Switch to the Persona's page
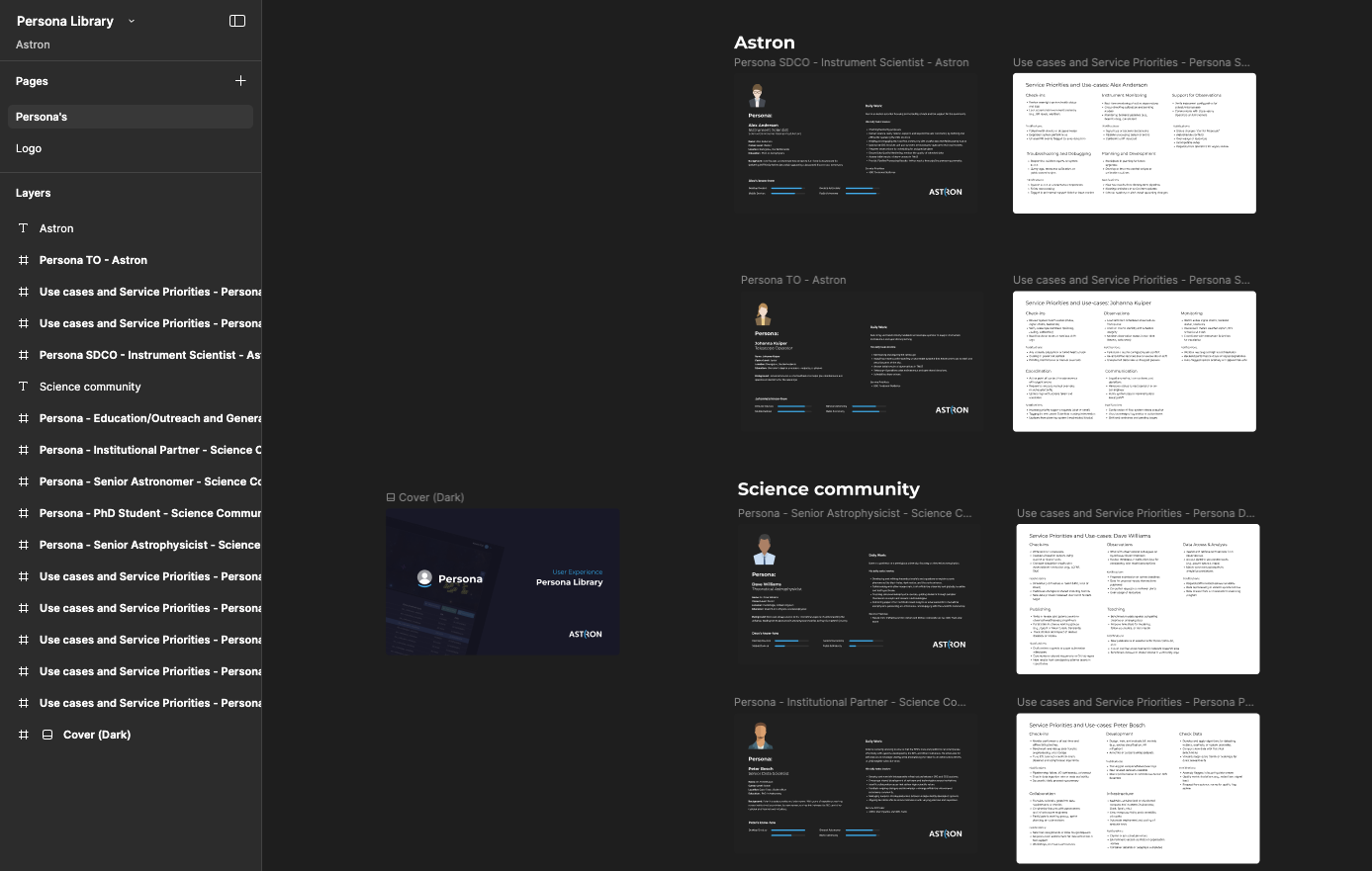This screenshot has height=871, width=1372. [42, 117]
